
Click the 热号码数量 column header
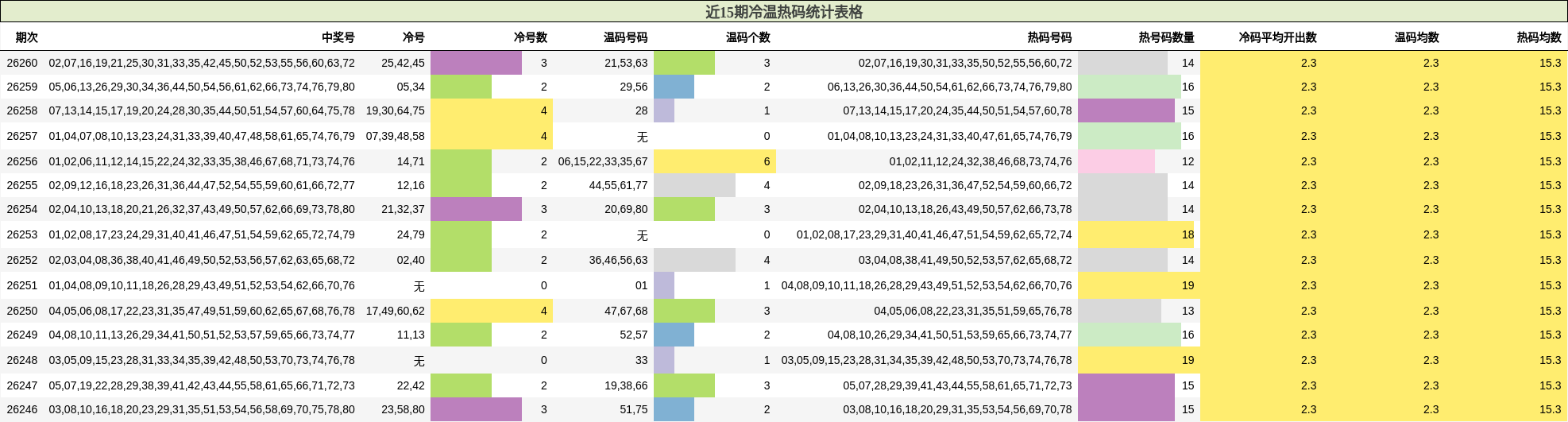pyautogui.click(x=1167, y=37)
